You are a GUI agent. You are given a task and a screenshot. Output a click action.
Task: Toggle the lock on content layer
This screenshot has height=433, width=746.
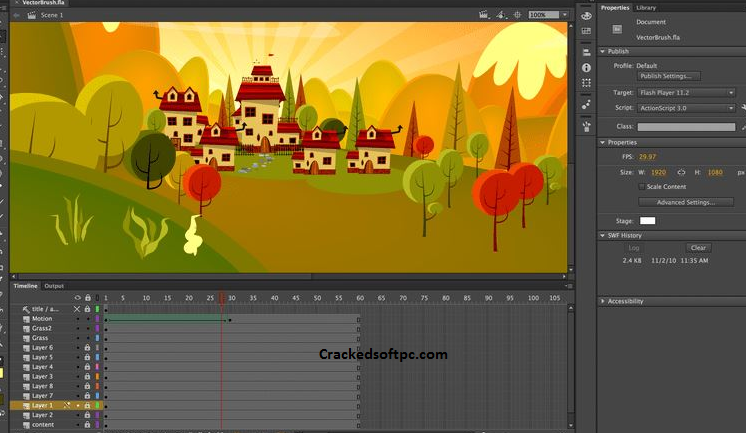pyautogui.click(x=88, y=424)
